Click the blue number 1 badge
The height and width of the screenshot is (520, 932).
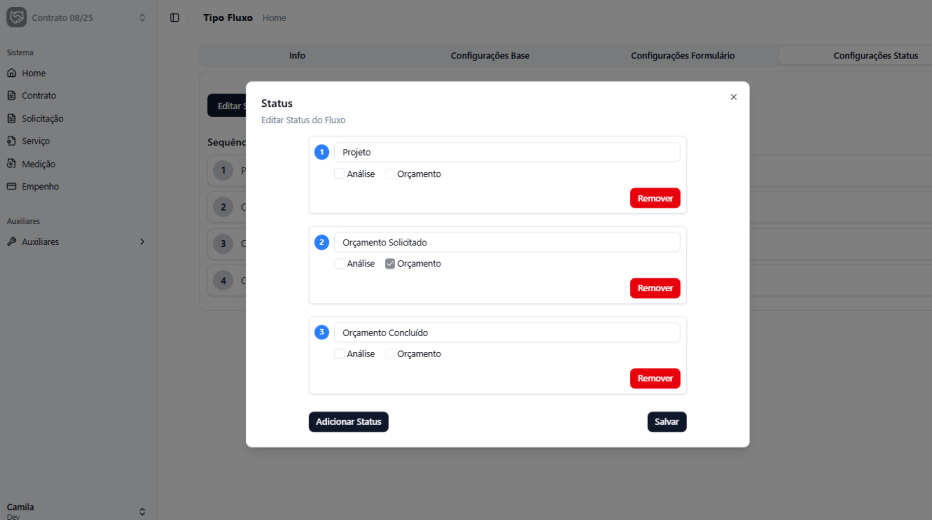[x=322, y=152]
